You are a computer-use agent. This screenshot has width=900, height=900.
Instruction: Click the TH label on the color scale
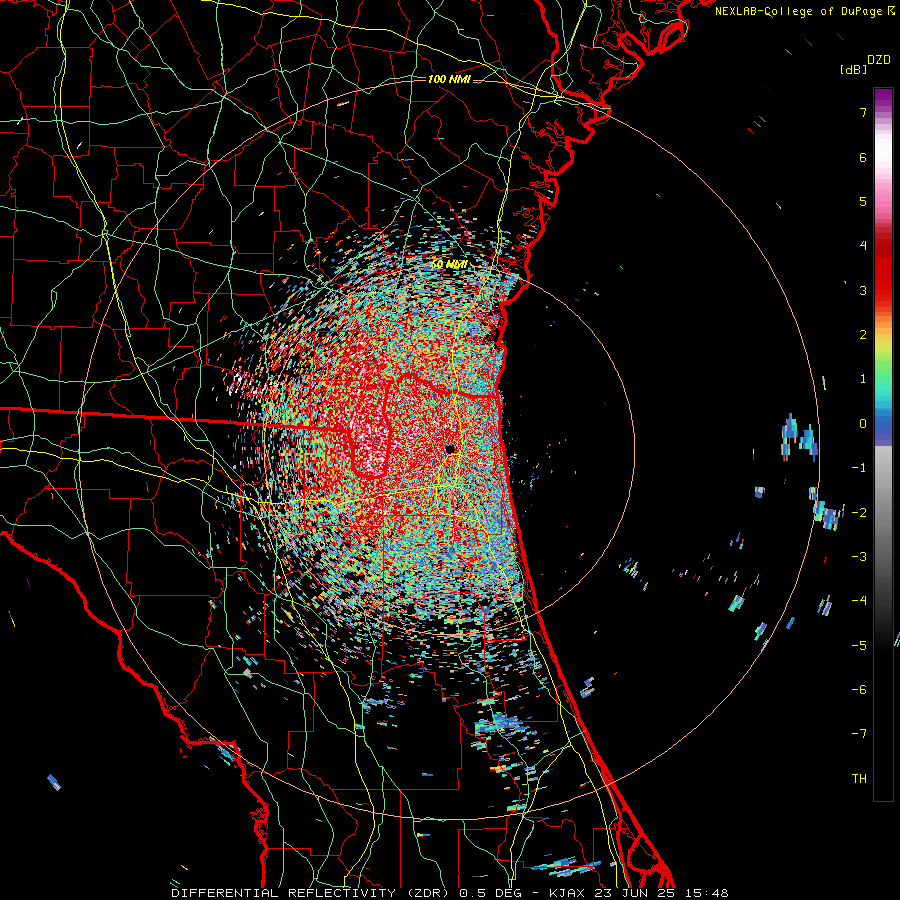(x=859, y=779)
